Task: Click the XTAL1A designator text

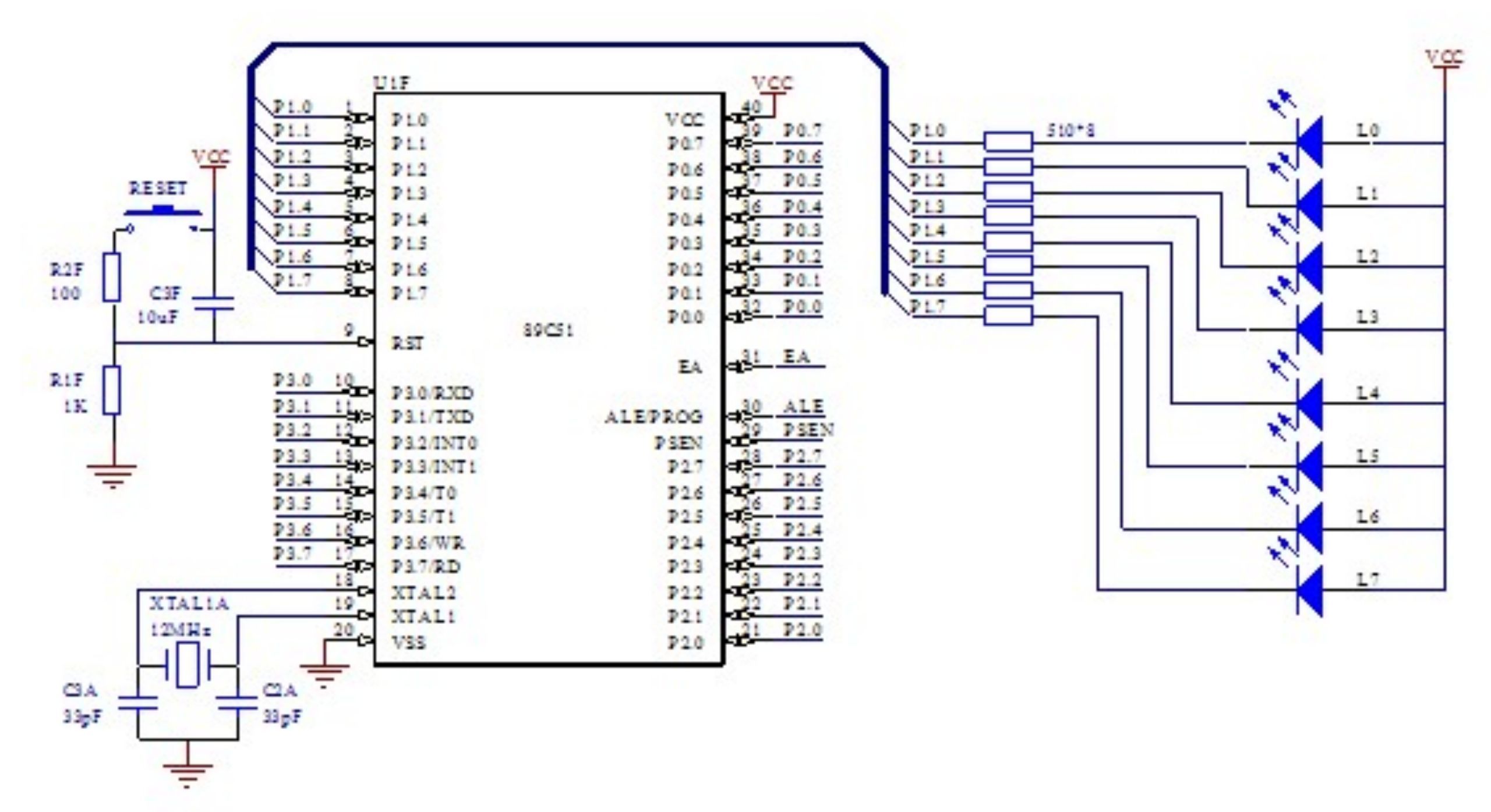Action: point(190,604)
